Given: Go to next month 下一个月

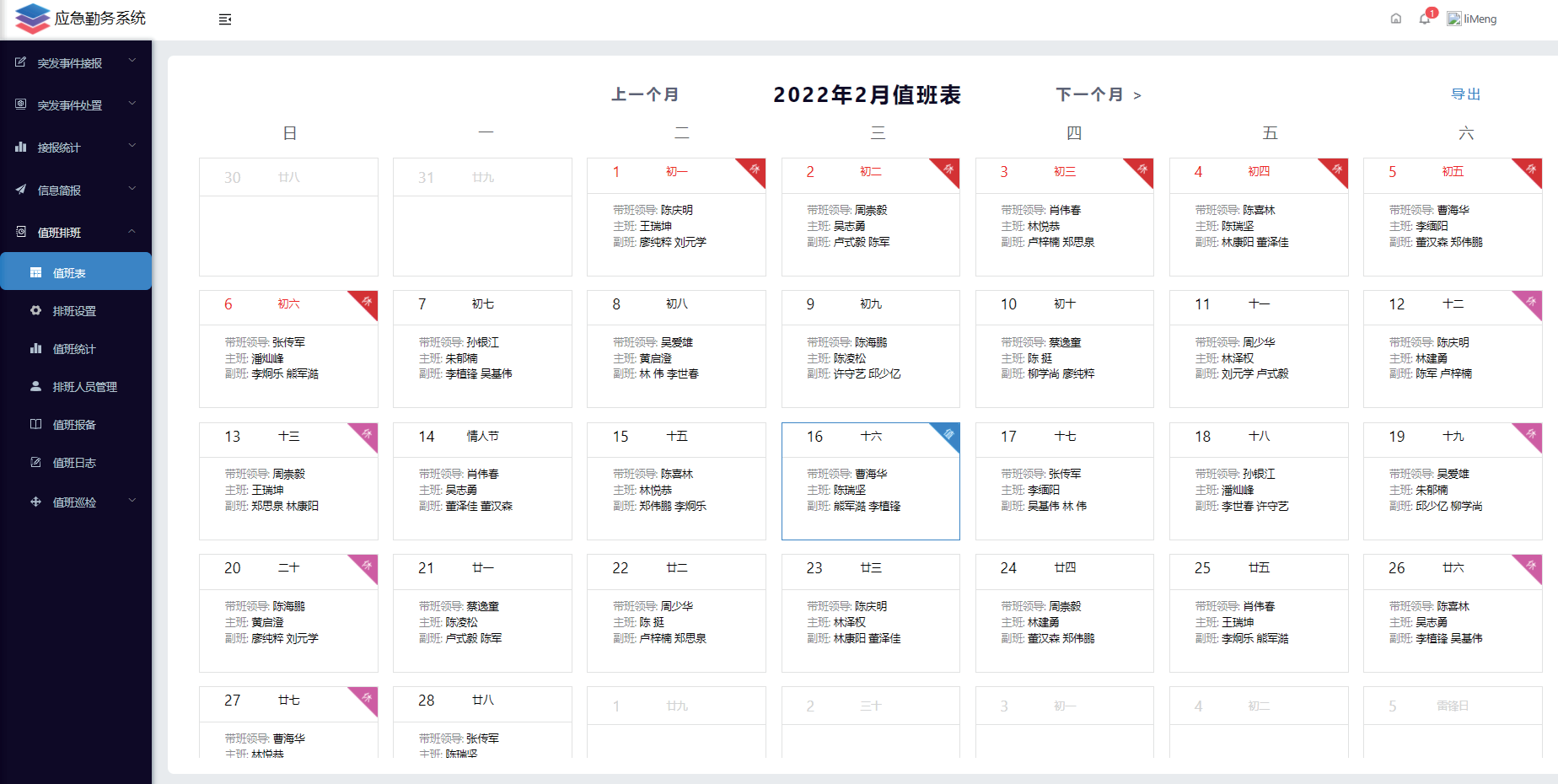Looking at the screenshot, I should pyautogui.click(x=1098, y=94).
